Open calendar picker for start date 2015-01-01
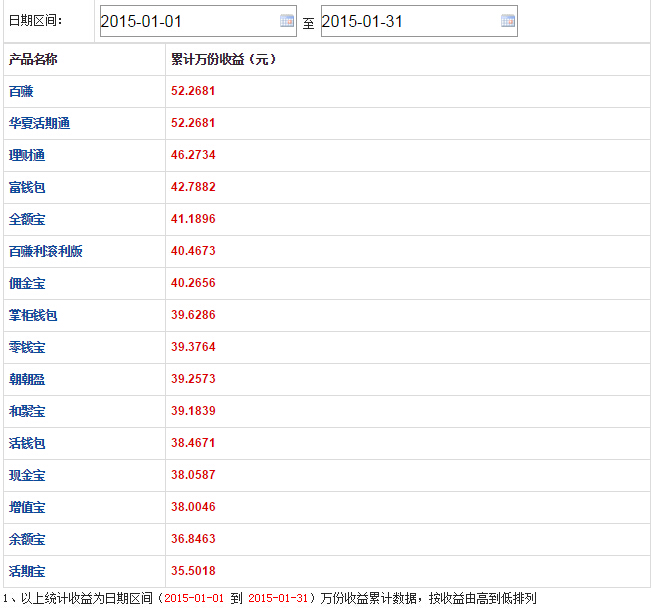This screenshot has width=652, height=610. click(287, 21)
